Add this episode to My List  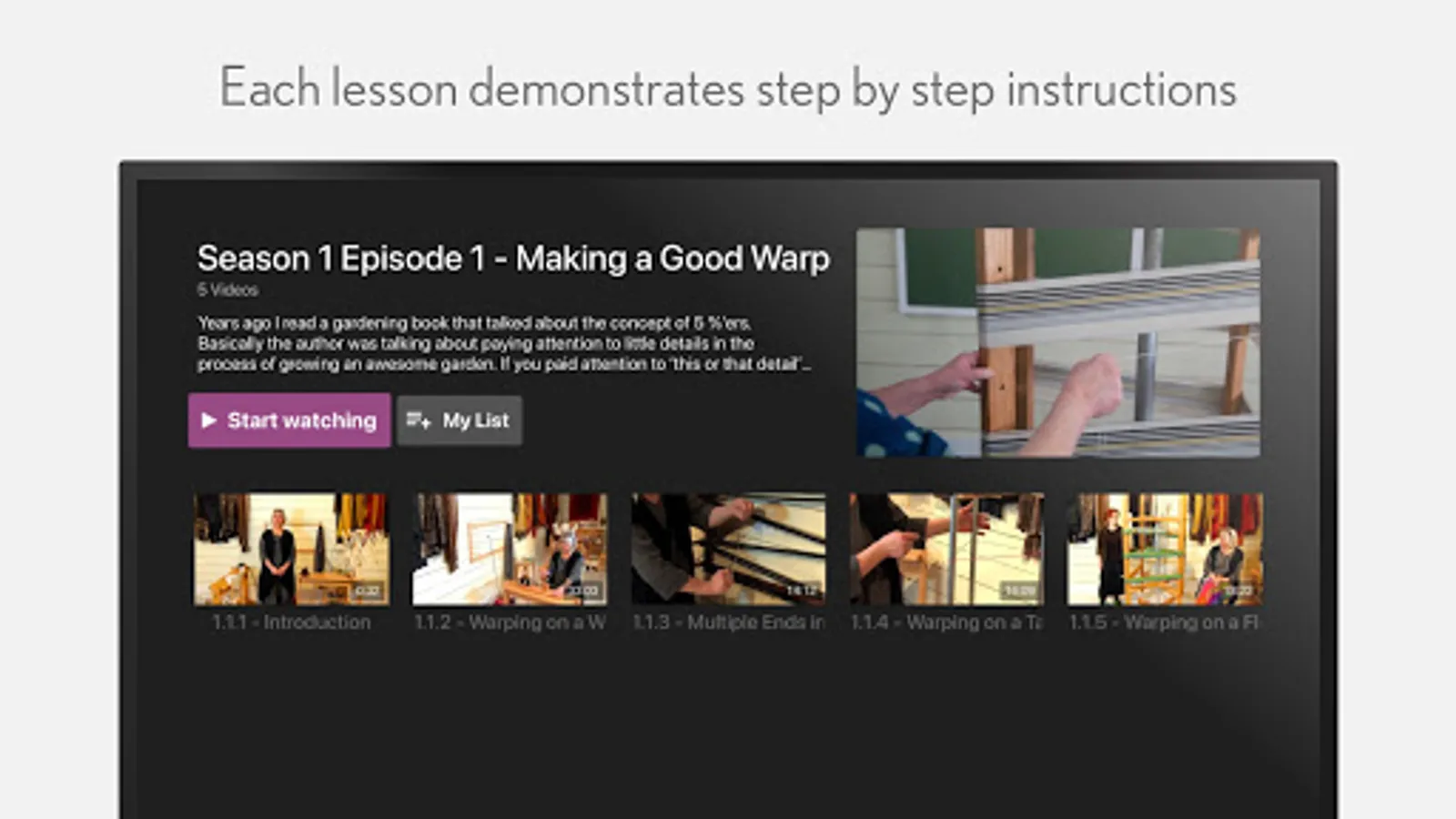pyautogui.click(x=460, y=420)
